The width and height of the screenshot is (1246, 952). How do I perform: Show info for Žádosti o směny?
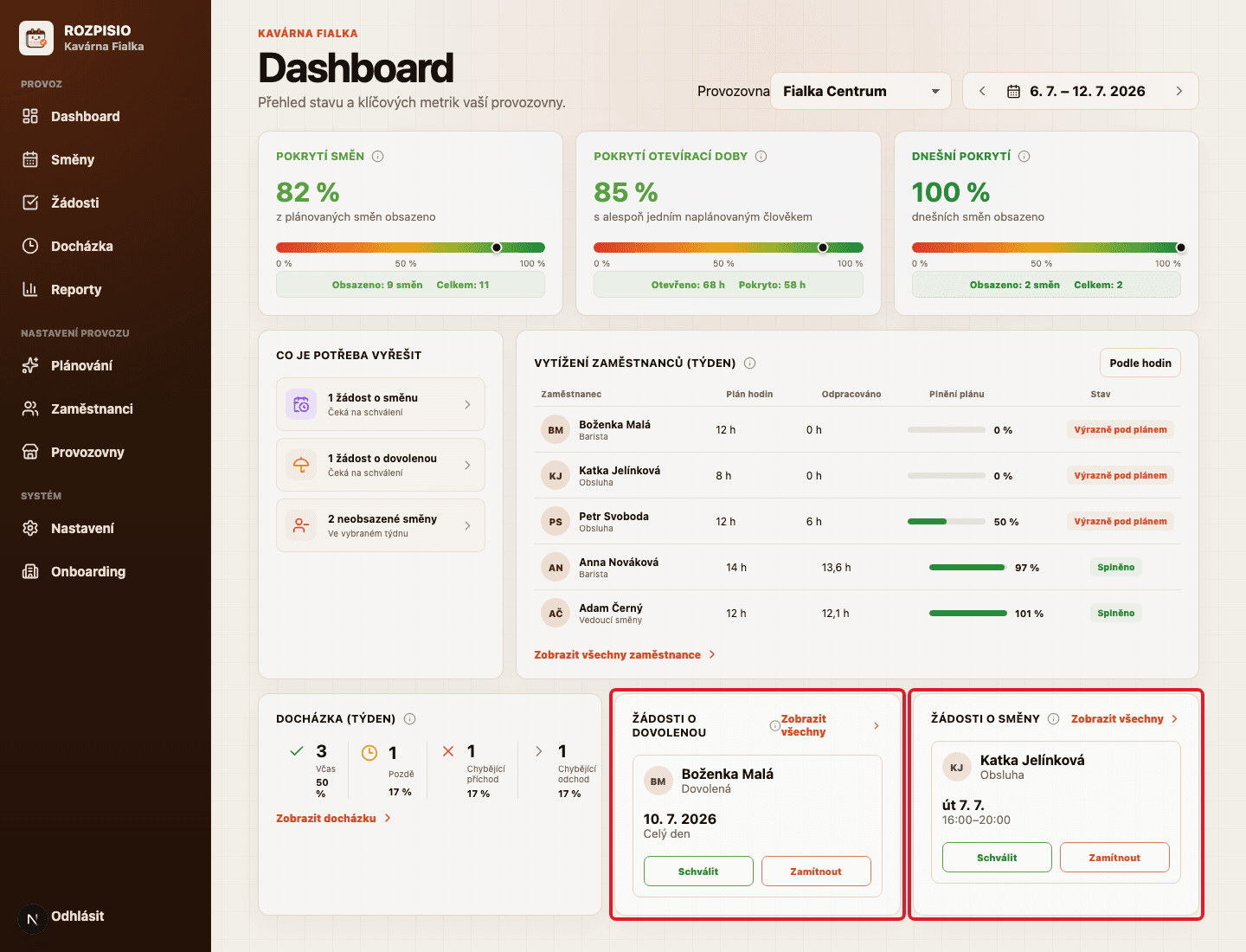(1054, 719)
